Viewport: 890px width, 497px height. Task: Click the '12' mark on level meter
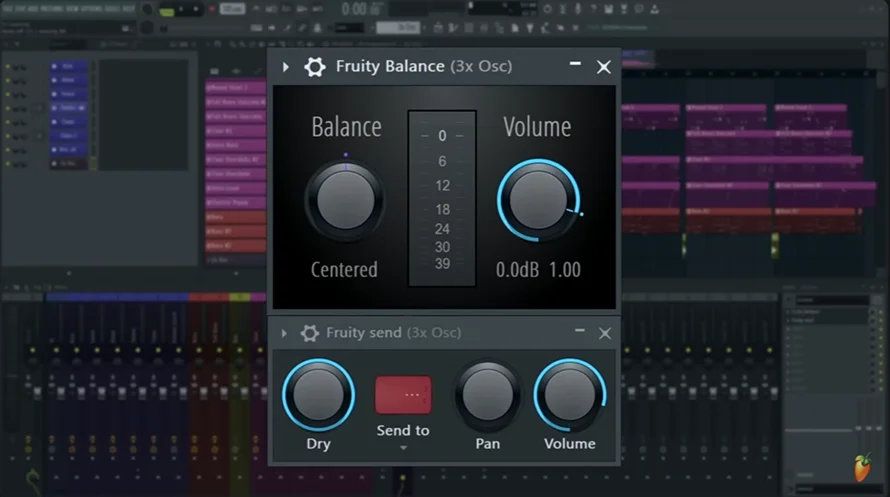click(443, 186)
